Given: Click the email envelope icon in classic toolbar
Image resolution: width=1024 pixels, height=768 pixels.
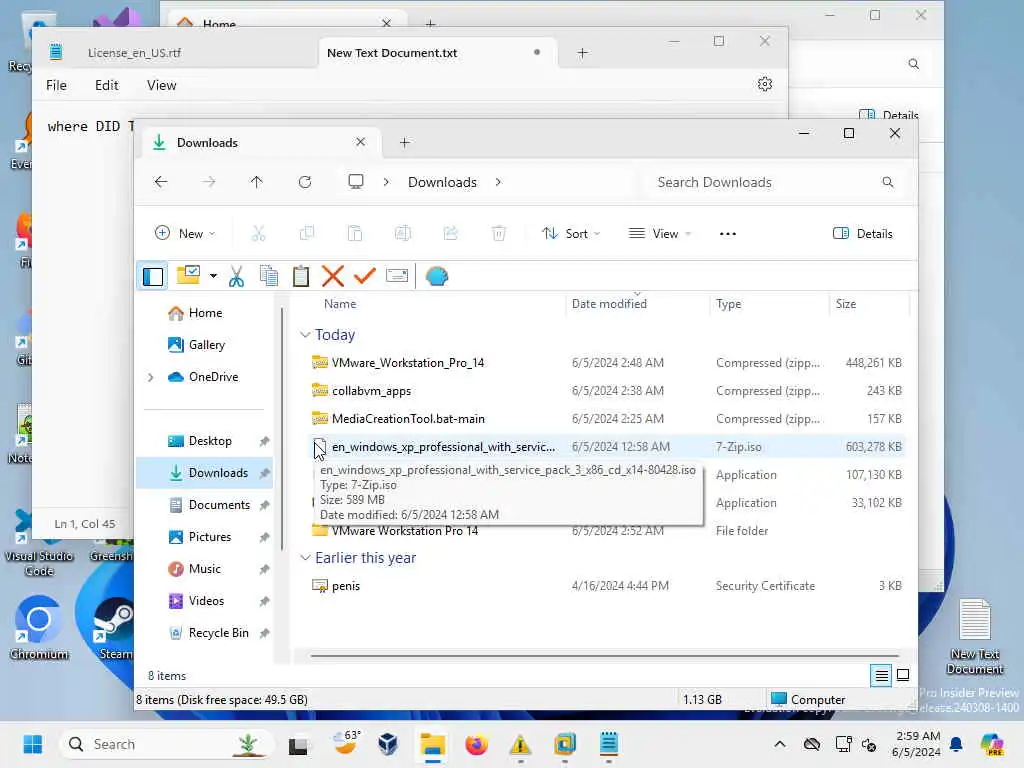Looking at the screenshot, I should point(397,276).
